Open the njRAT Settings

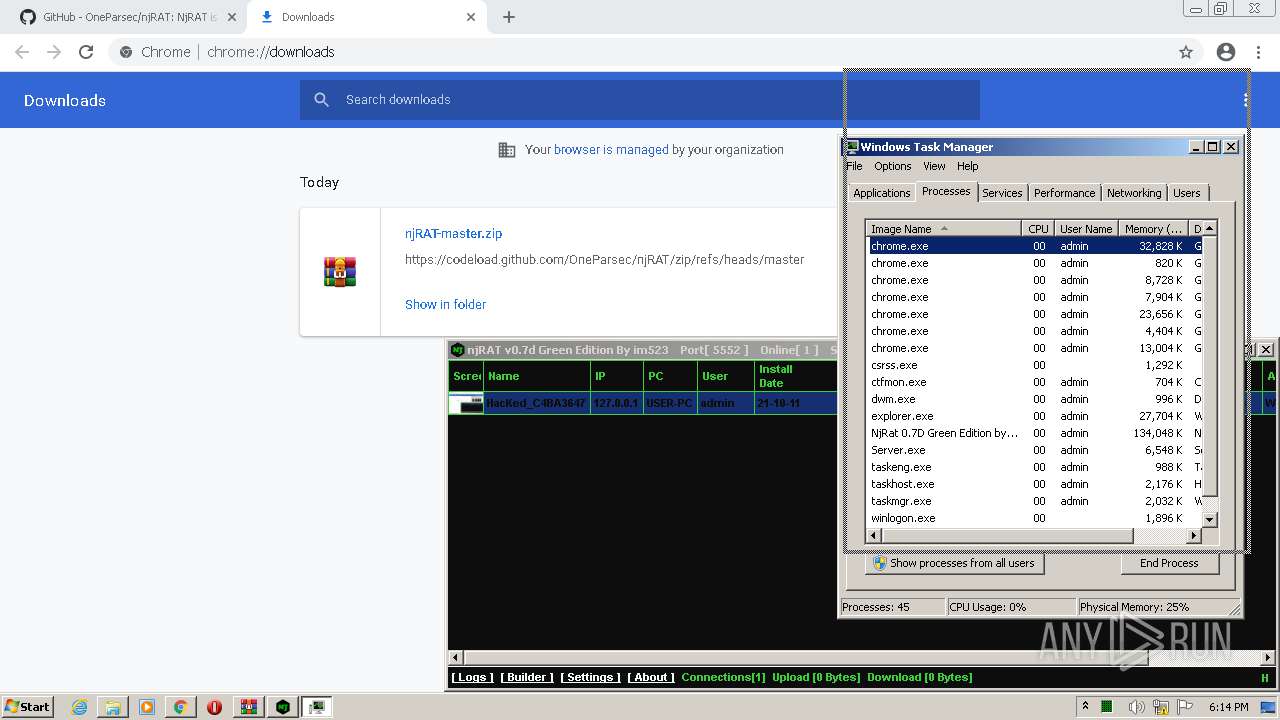tap(590, 677)
